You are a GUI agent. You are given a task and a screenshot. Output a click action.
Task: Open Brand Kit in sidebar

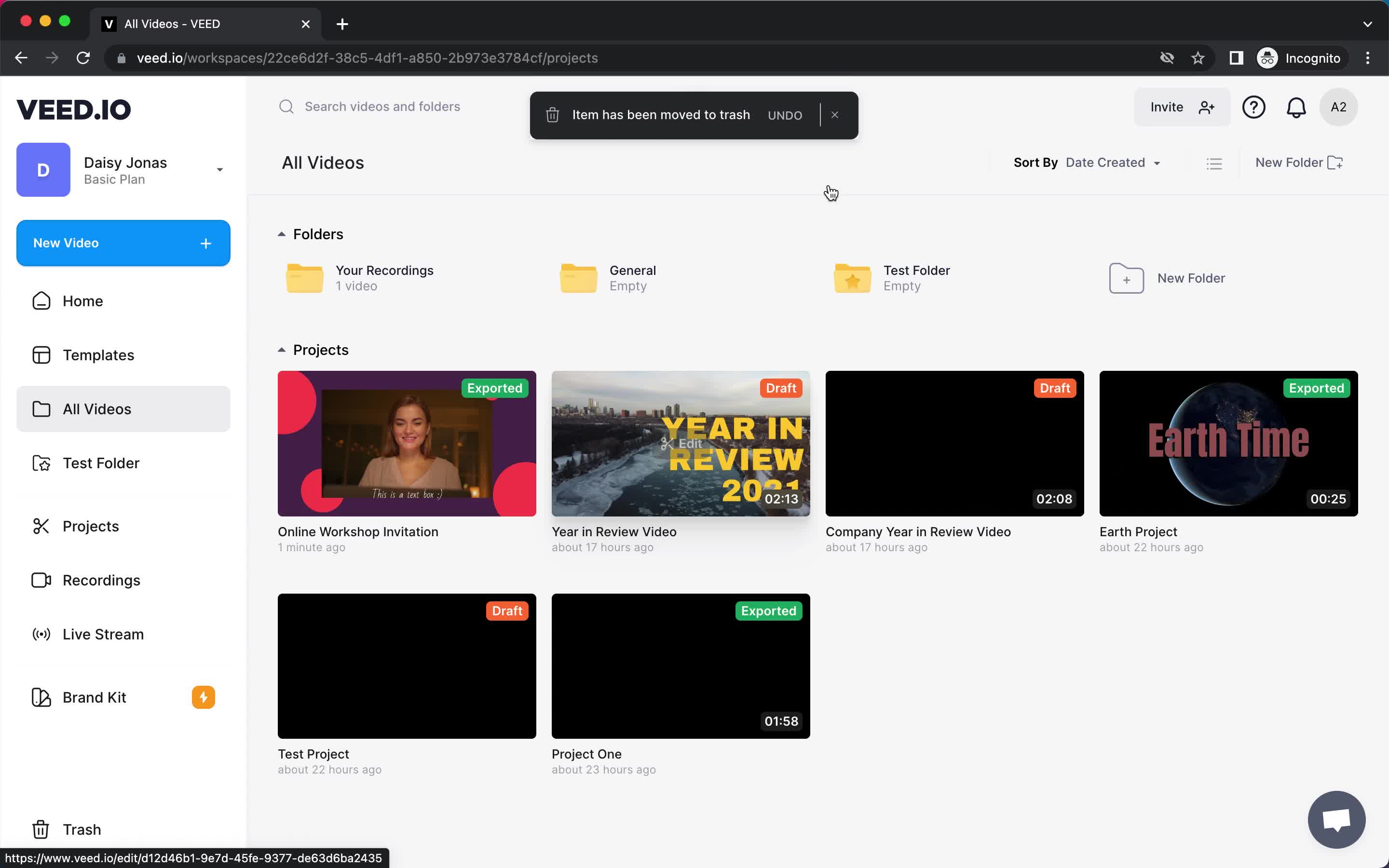tap(123, 697)
